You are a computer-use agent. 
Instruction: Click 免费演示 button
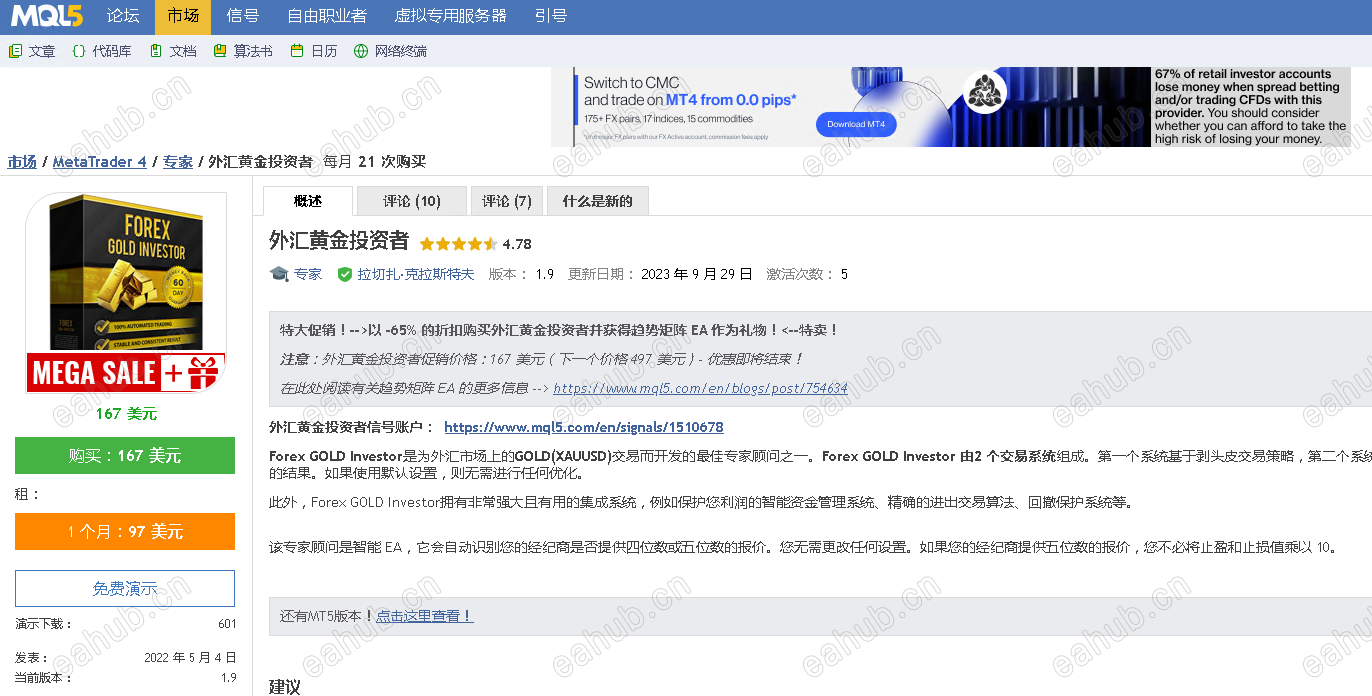point(125,589)
